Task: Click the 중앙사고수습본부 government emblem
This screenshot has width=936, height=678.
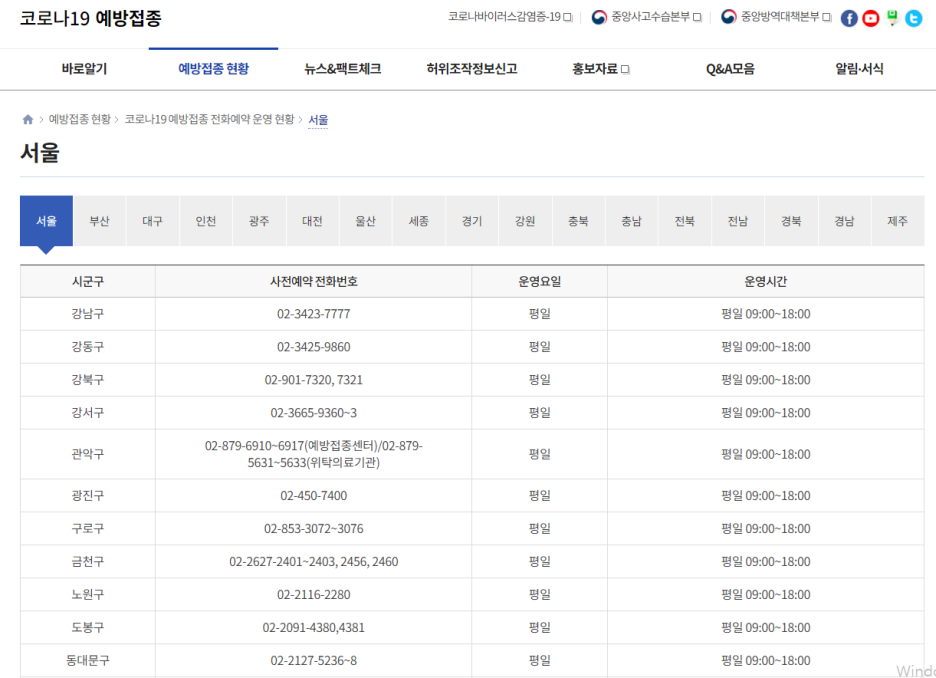Action: point(600,17)
